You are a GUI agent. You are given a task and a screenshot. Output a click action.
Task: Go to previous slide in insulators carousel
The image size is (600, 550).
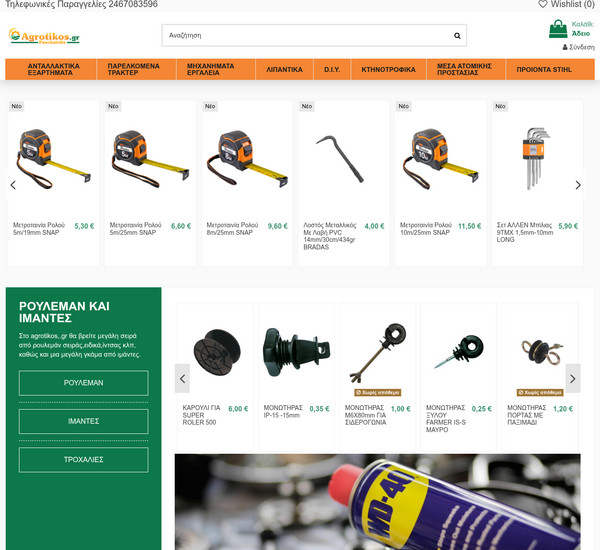pos(182,379)
